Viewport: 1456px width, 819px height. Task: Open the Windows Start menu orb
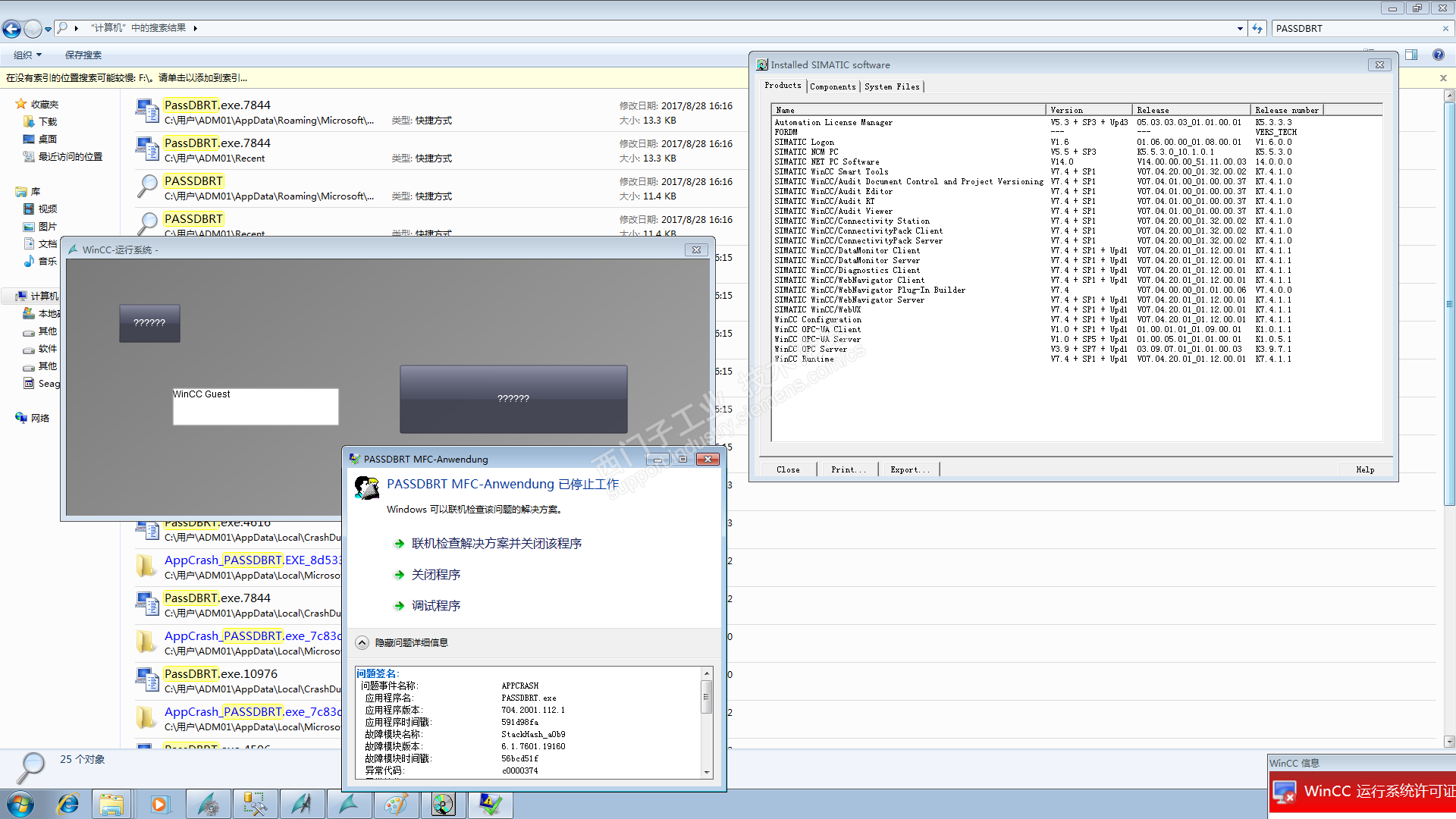click(20, 804)
